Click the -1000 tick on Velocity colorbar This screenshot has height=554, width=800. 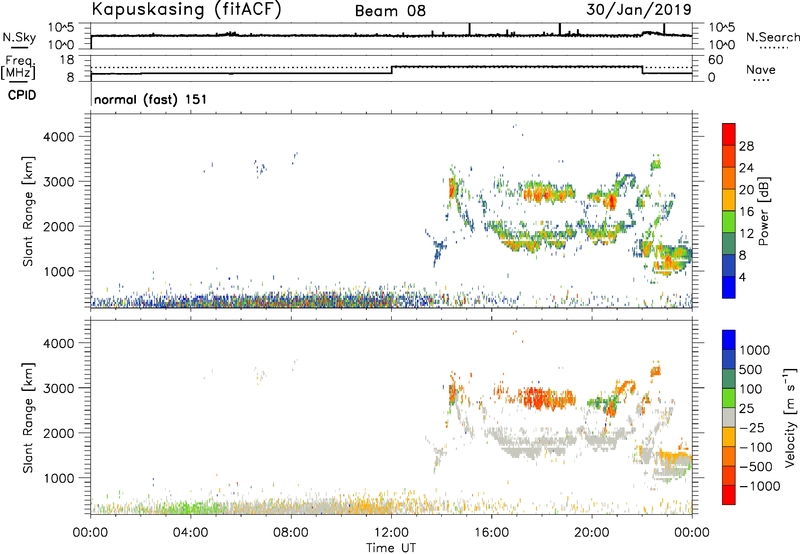[760, 486]
